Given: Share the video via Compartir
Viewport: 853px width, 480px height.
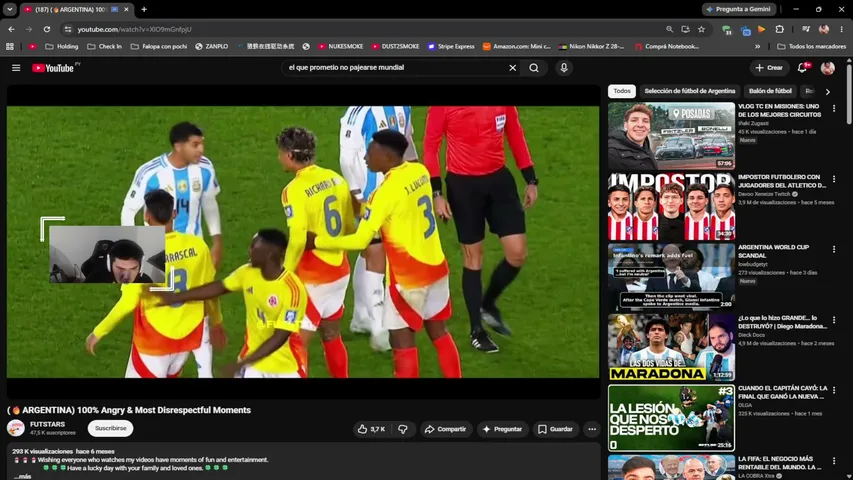Looking at the screenshot, I should [x=446, y=429].
